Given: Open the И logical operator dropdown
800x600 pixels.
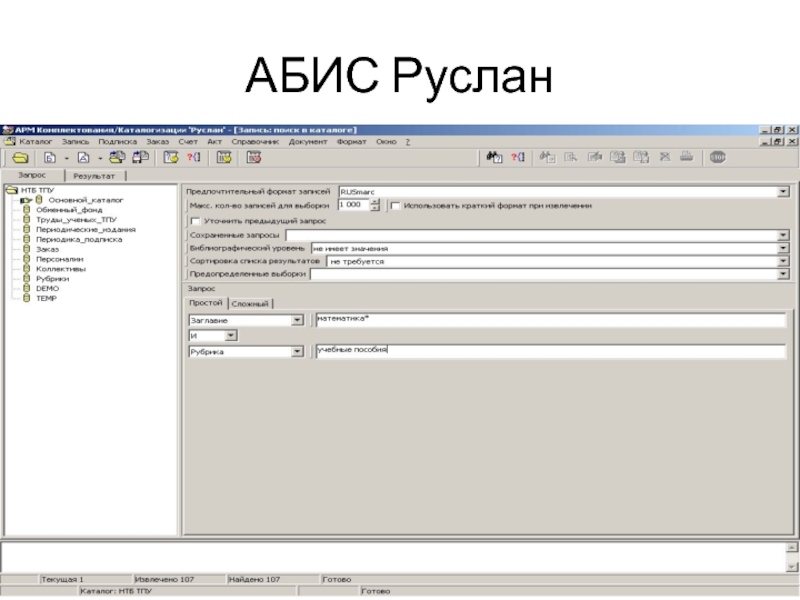Looking at the screenshot, I should [231, 336].
